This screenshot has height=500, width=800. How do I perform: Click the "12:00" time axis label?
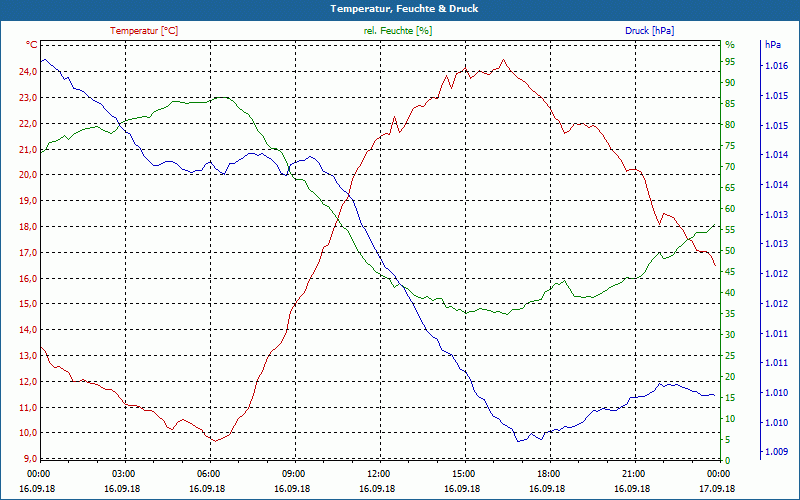(378, 474)
